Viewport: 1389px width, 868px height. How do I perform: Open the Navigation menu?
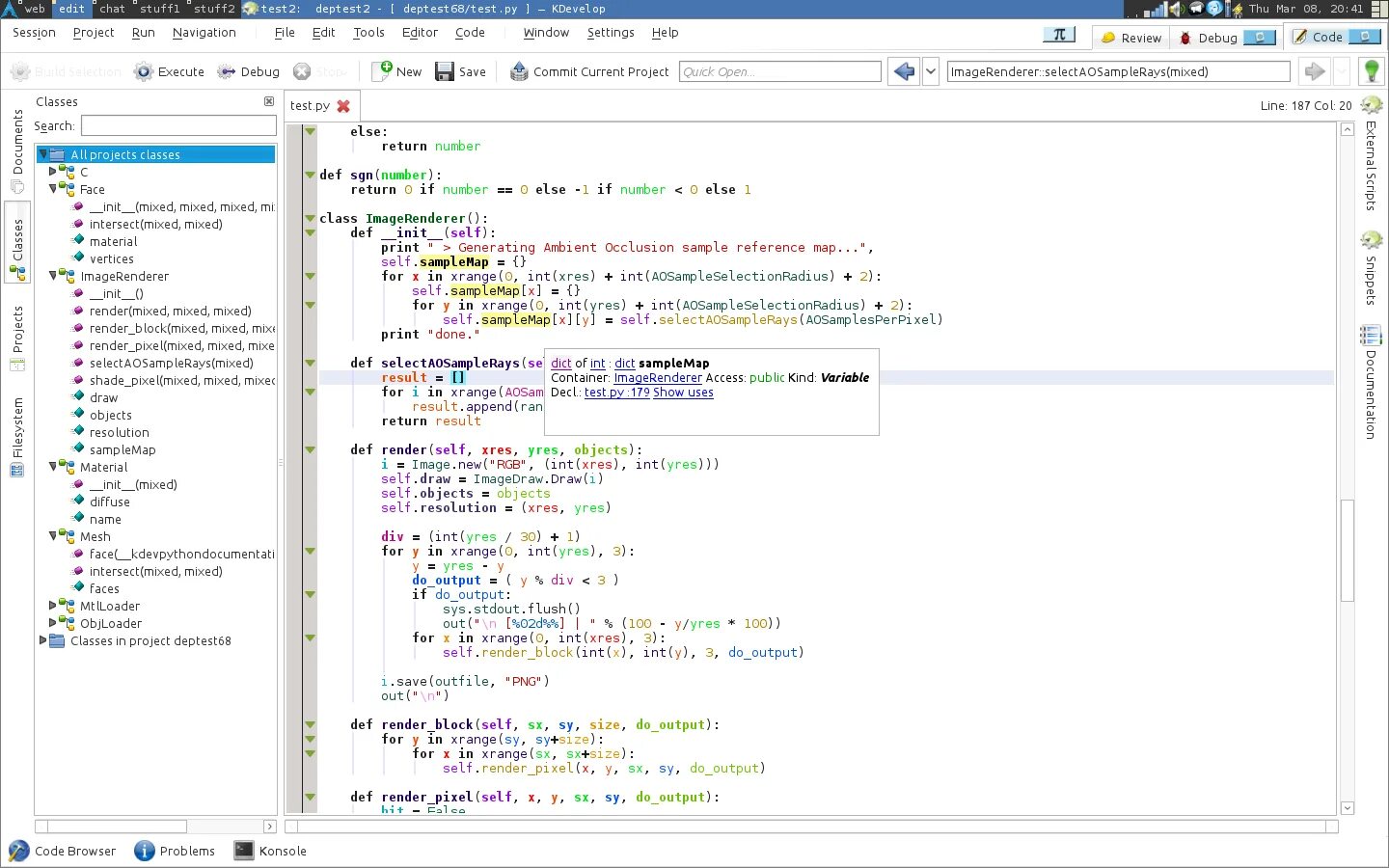click(x=204, y=32)
